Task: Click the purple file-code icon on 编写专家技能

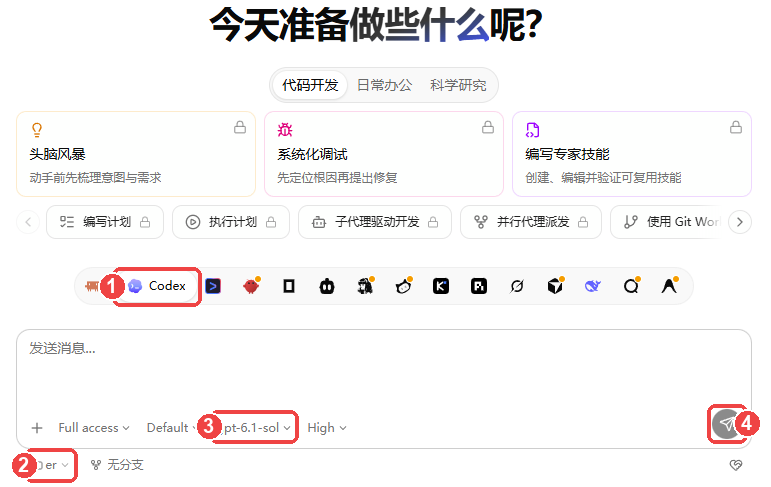Action: [x=533, y=130]
